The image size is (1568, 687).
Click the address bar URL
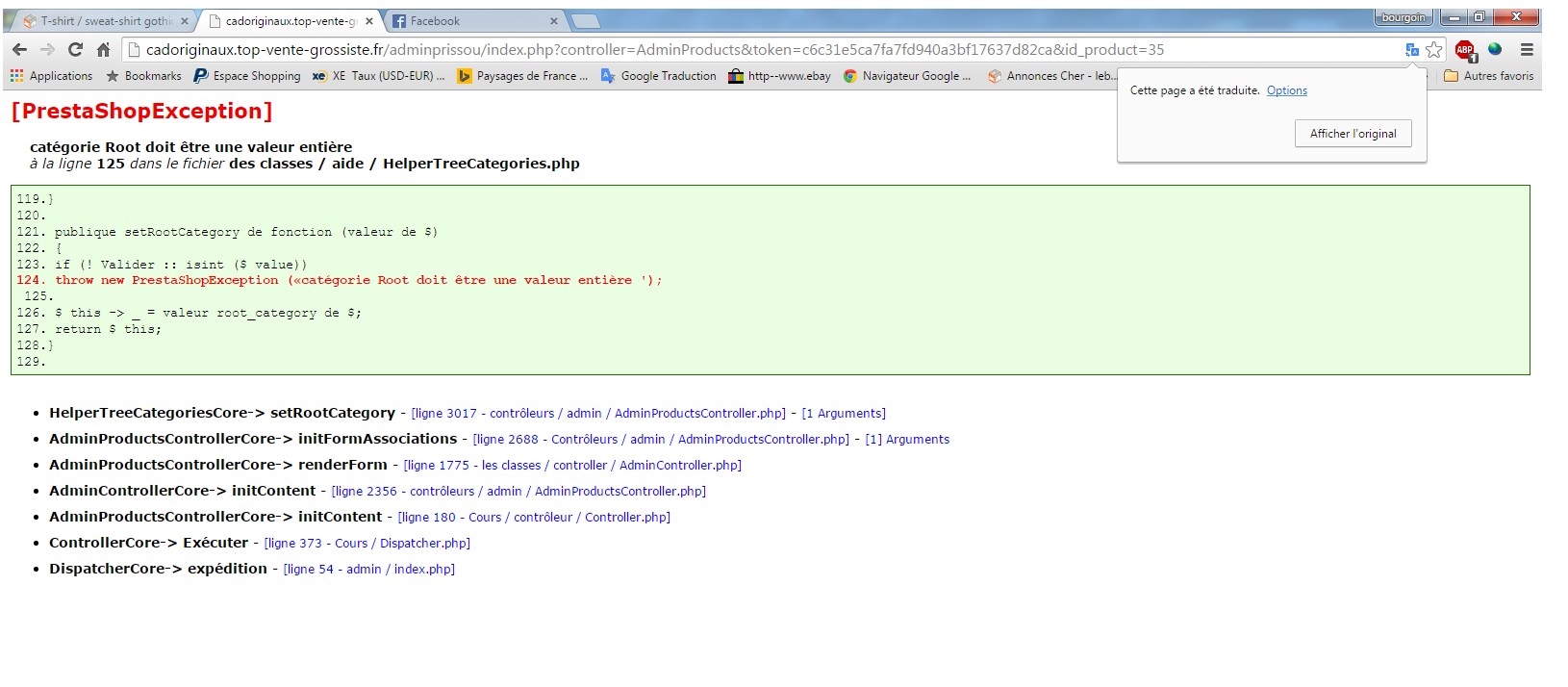(654, 50)
